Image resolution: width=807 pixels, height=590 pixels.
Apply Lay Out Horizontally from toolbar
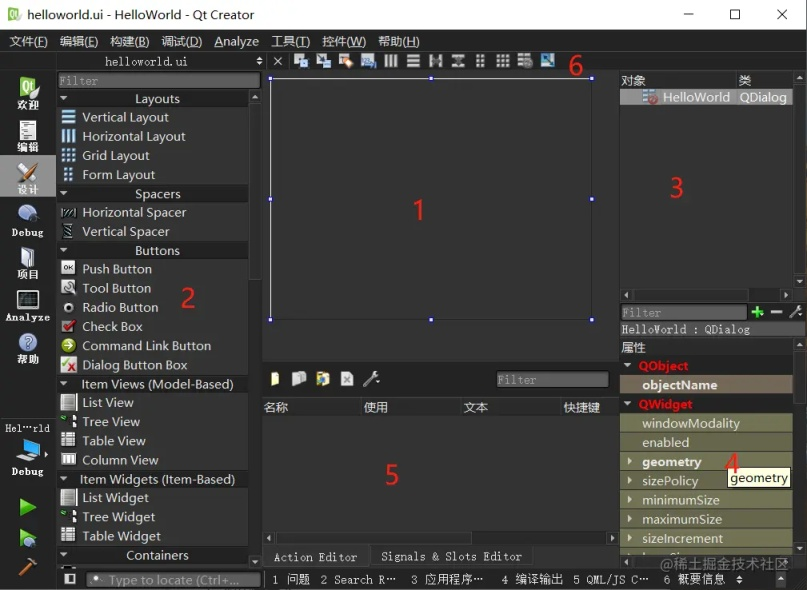pyautogui.click(x=391, y=61)
